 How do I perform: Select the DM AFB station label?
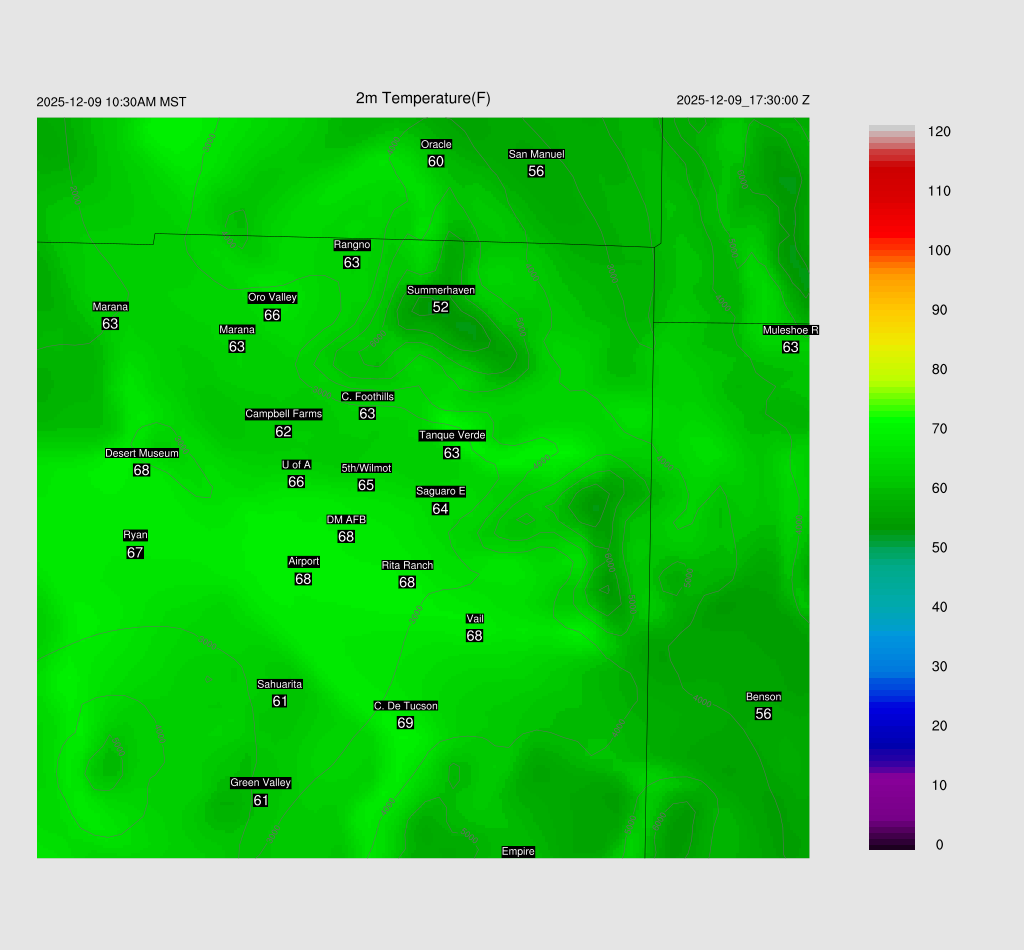tap(346, 519)
